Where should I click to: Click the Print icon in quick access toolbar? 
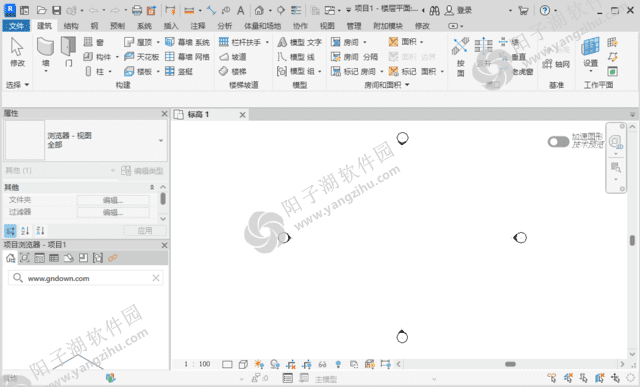pos(137,10)
